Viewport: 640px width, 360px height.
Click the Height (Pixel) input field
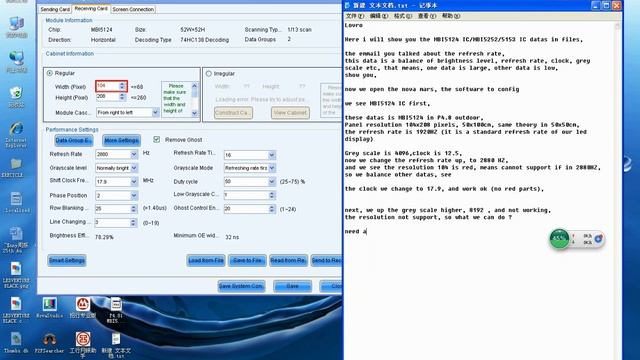click(107, 97)
